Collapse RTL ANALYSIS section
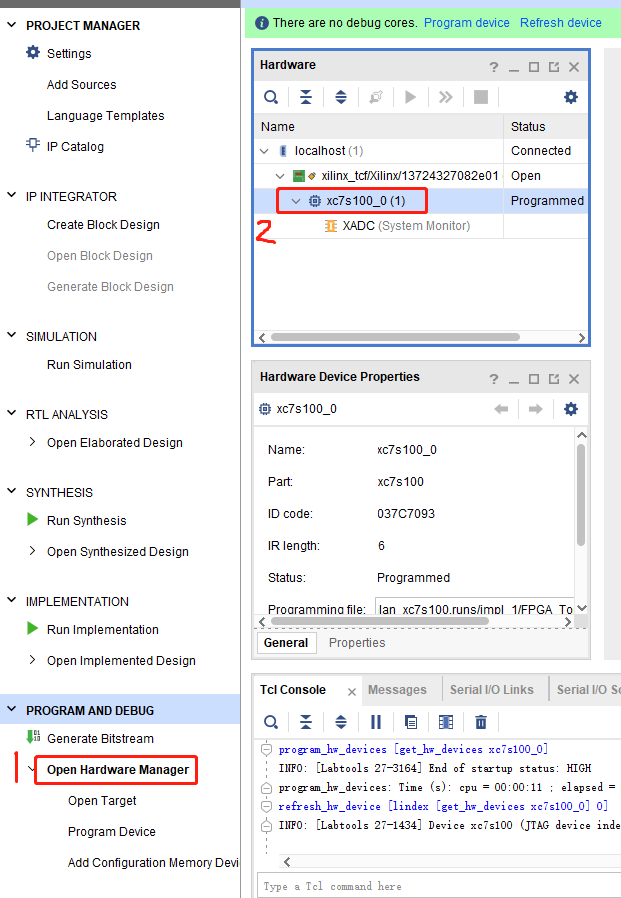This screenshot has height=898, width=621. 11,413
